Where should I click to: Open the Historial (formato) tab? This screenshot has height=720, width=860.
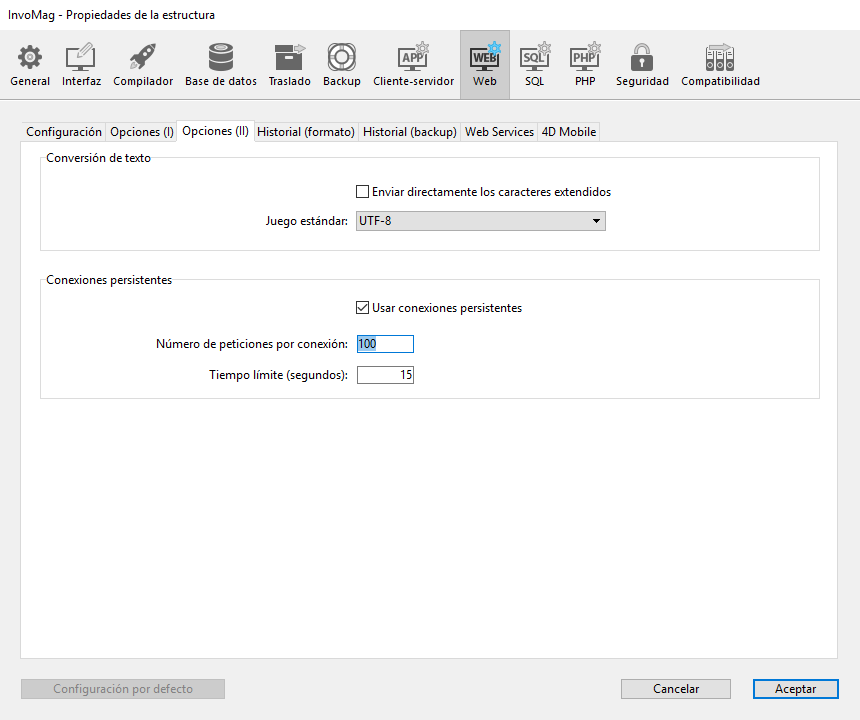tap(306, 132)
